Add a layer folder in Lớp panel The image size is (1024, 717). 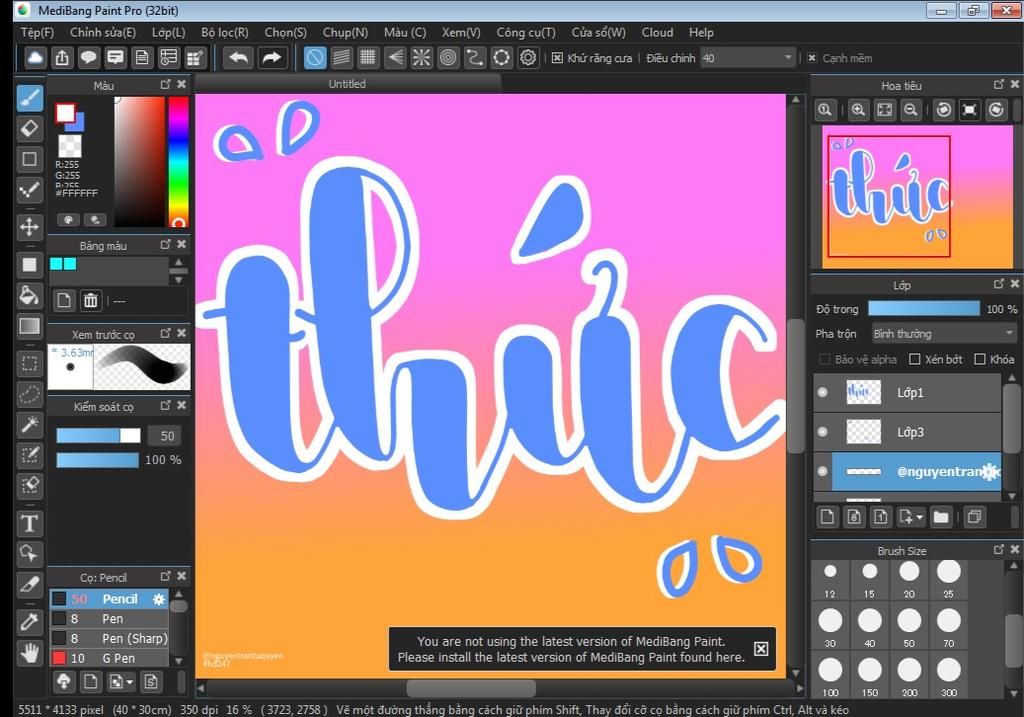pyautogui.click(x=941, y=517)
